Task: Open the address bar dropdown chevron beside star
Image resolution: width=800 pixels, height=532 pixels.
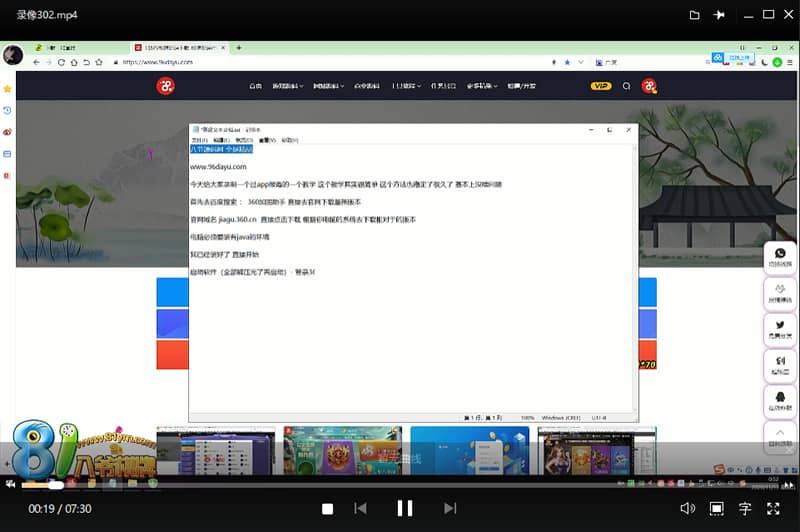Action: [581, 62]
